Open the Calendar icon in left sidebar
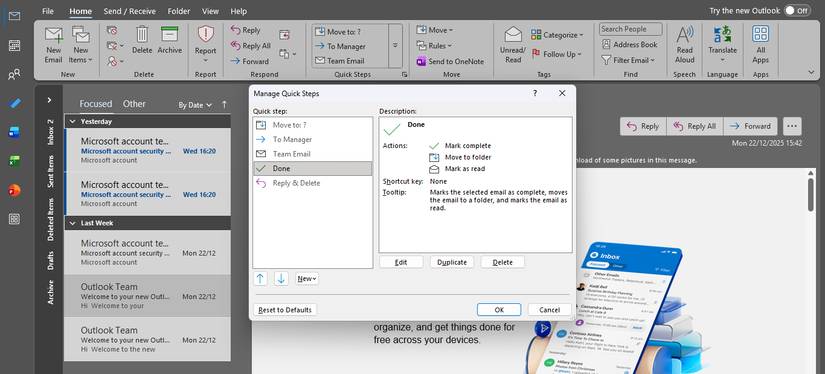Viewport: 825px width, 374px height. click(x=15, y=45)
